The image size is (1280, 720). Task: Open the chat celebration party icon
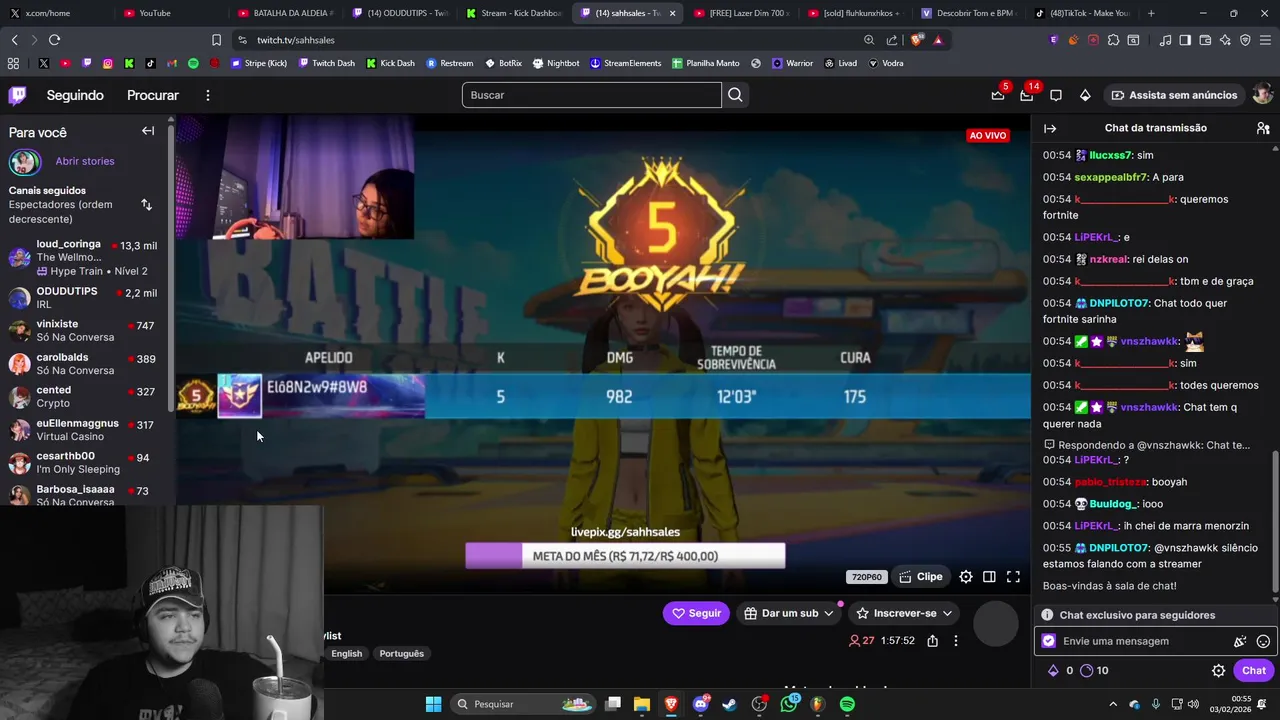(x=1240, y=642)
